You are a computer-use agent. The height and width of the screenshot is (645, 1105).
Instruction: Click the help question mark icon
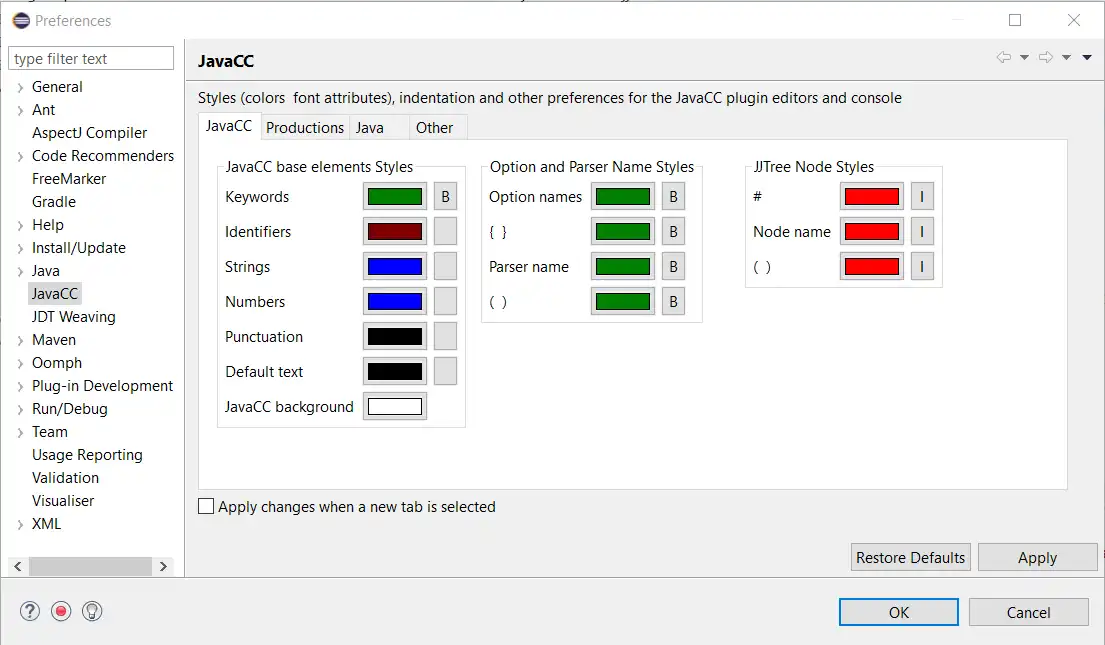tap(30, 611)
